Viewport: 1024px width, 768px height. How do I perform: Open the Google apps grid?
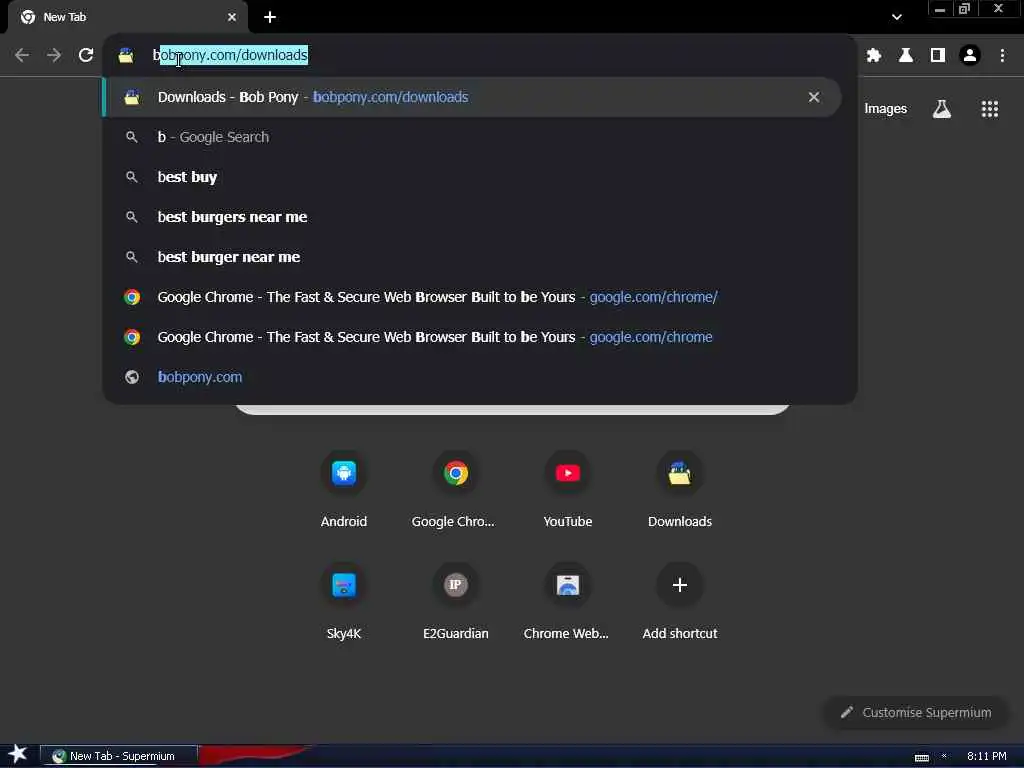pyautogui.click(x=989, y=109)
